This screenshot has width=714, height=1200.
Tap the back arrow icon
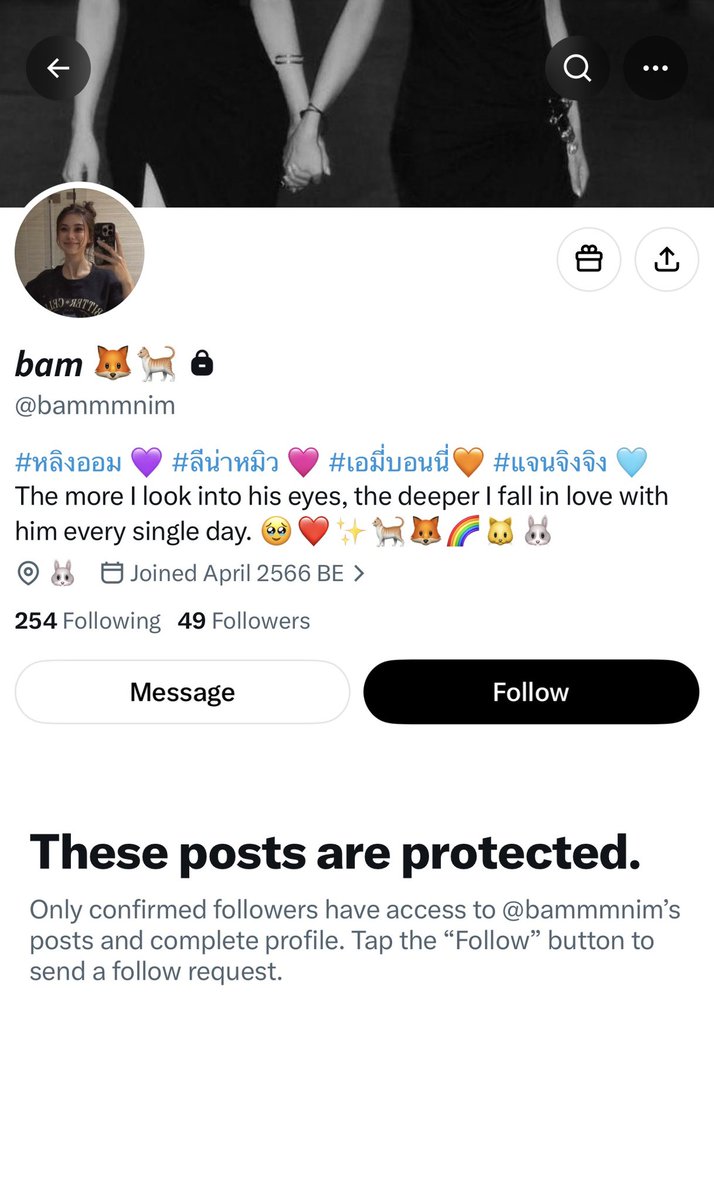coord(58,68)
